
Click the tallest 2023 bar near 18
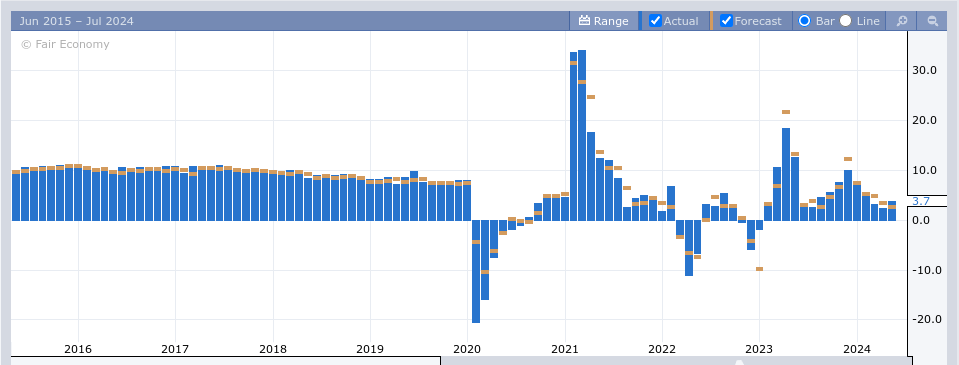pos(786,174)
